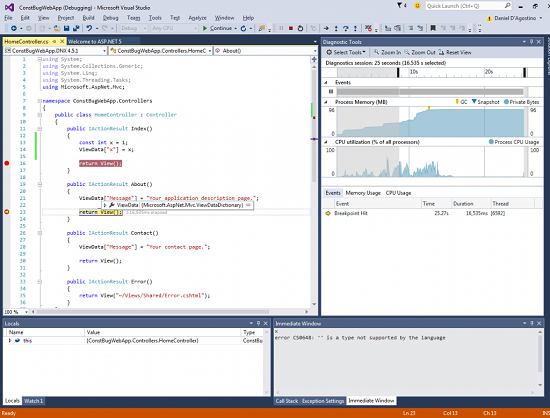Open the editor zoom level dropdown 100 %
This screenshot has width=550, height=418.
click(16, 312)
